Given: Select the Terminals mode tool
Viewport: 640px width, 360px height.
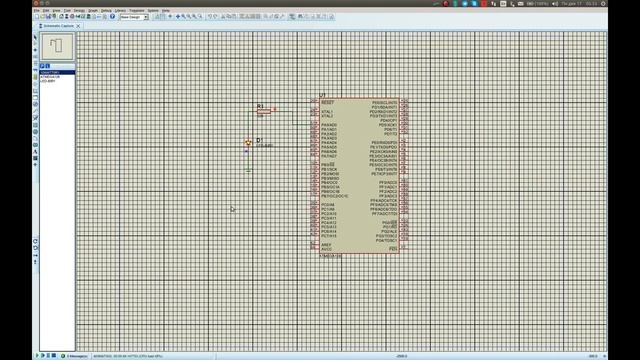Looking at the screenshot, I should tap(36, 84).
